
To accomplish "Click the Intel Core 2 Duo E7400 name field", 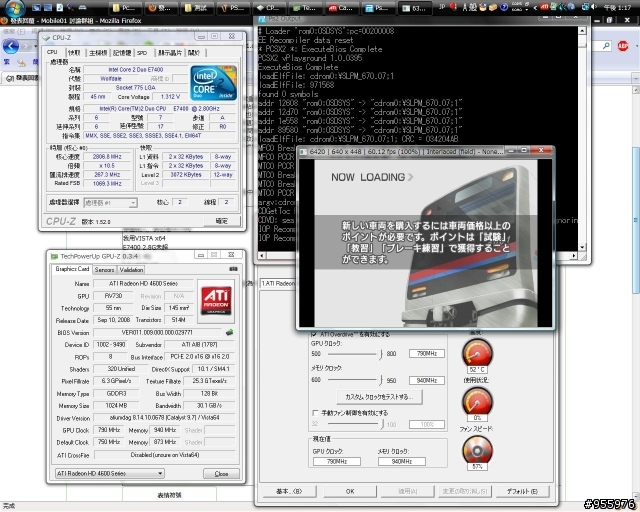I will (136, 69).
